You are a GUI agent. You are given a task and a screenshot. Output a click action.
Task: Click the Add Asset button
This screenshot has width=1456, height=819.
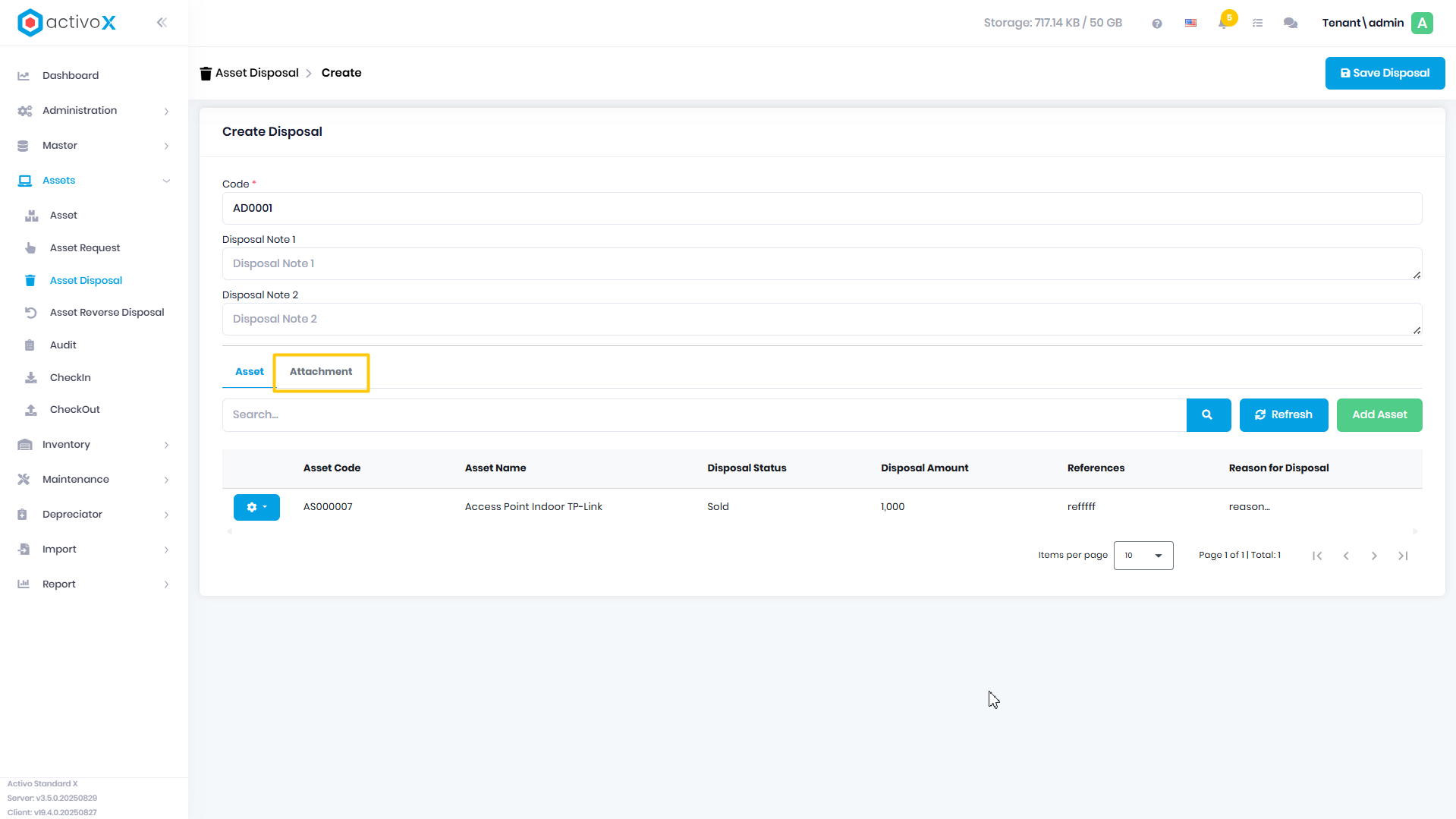click(x=1379, y=415)
